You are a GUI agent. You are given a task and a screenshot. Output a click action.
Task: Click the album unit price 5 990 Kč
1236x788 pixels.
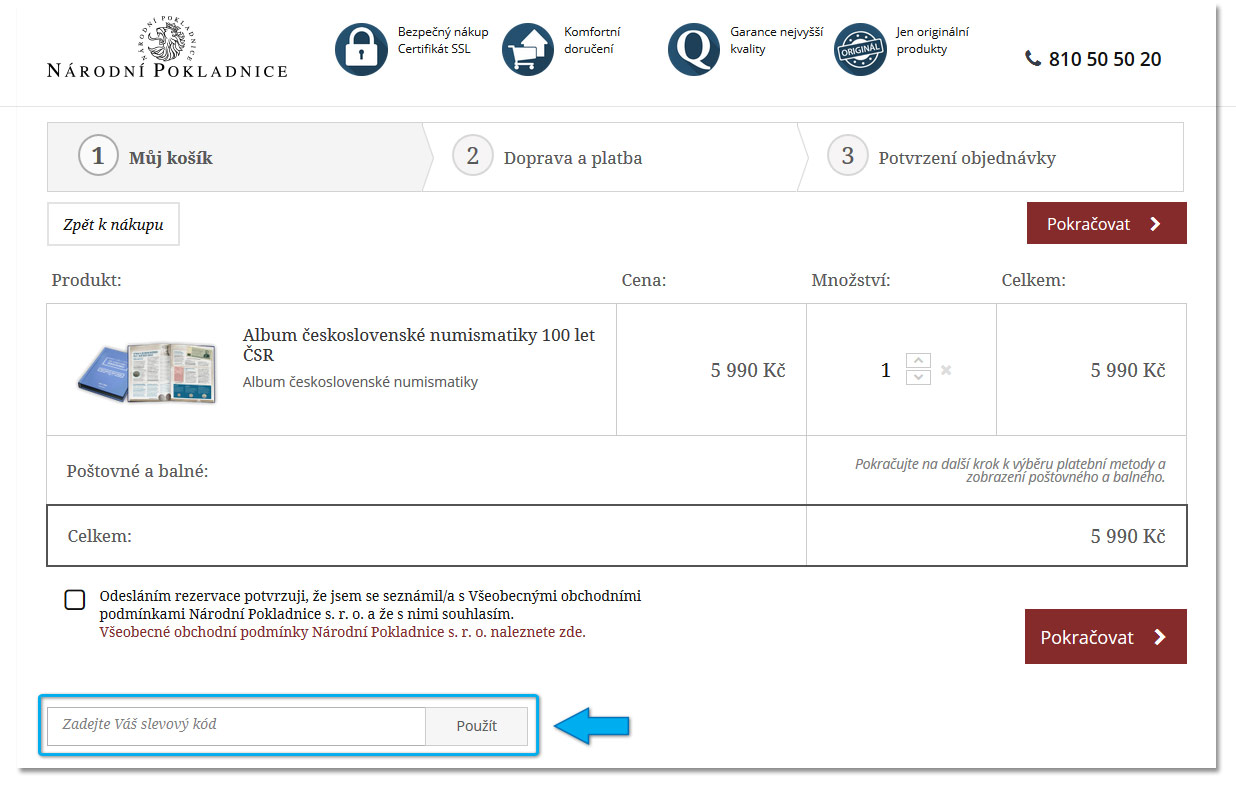(748, 370)
